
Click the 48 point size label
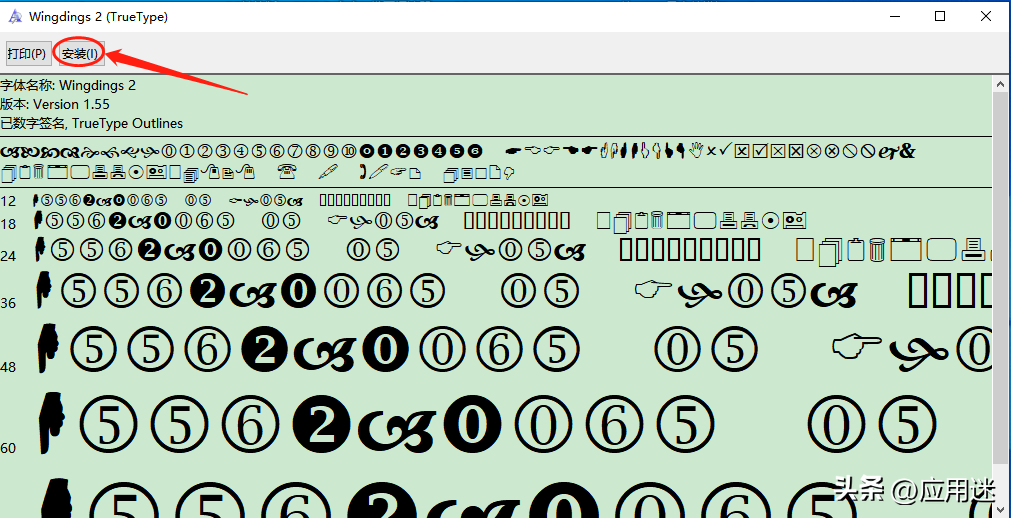pos(8,367)
